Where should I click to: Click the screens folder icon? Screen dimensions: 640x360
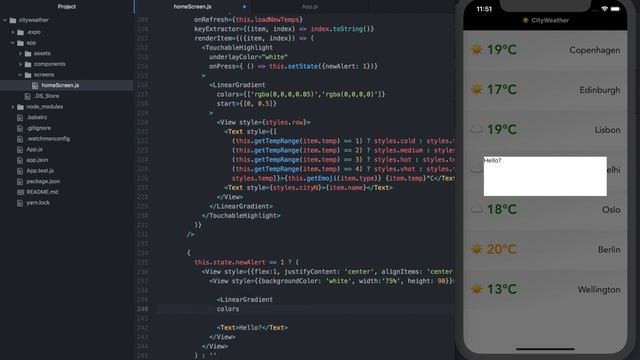pyautogui.click(x=28, y=75)
